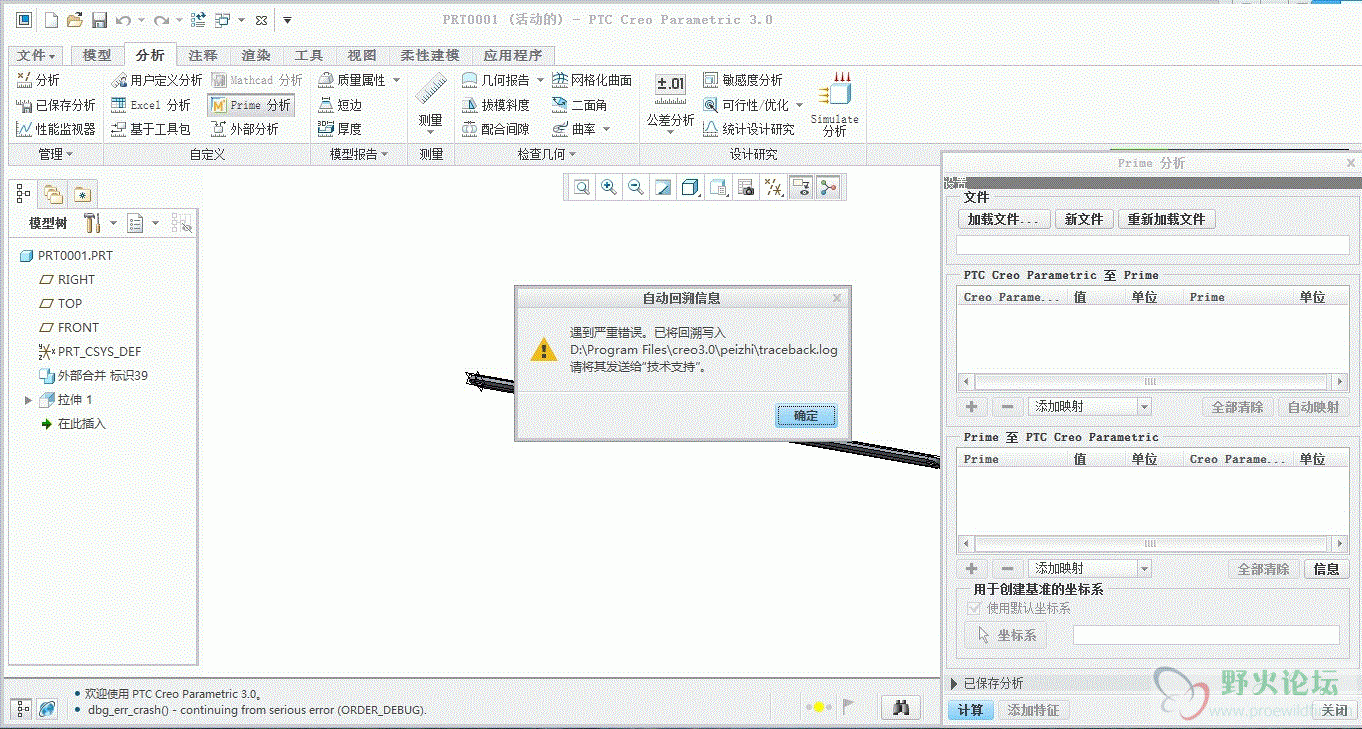Run 厚度 thickness check
This screenshot has width=1362, height=729.
coord(340,129)
